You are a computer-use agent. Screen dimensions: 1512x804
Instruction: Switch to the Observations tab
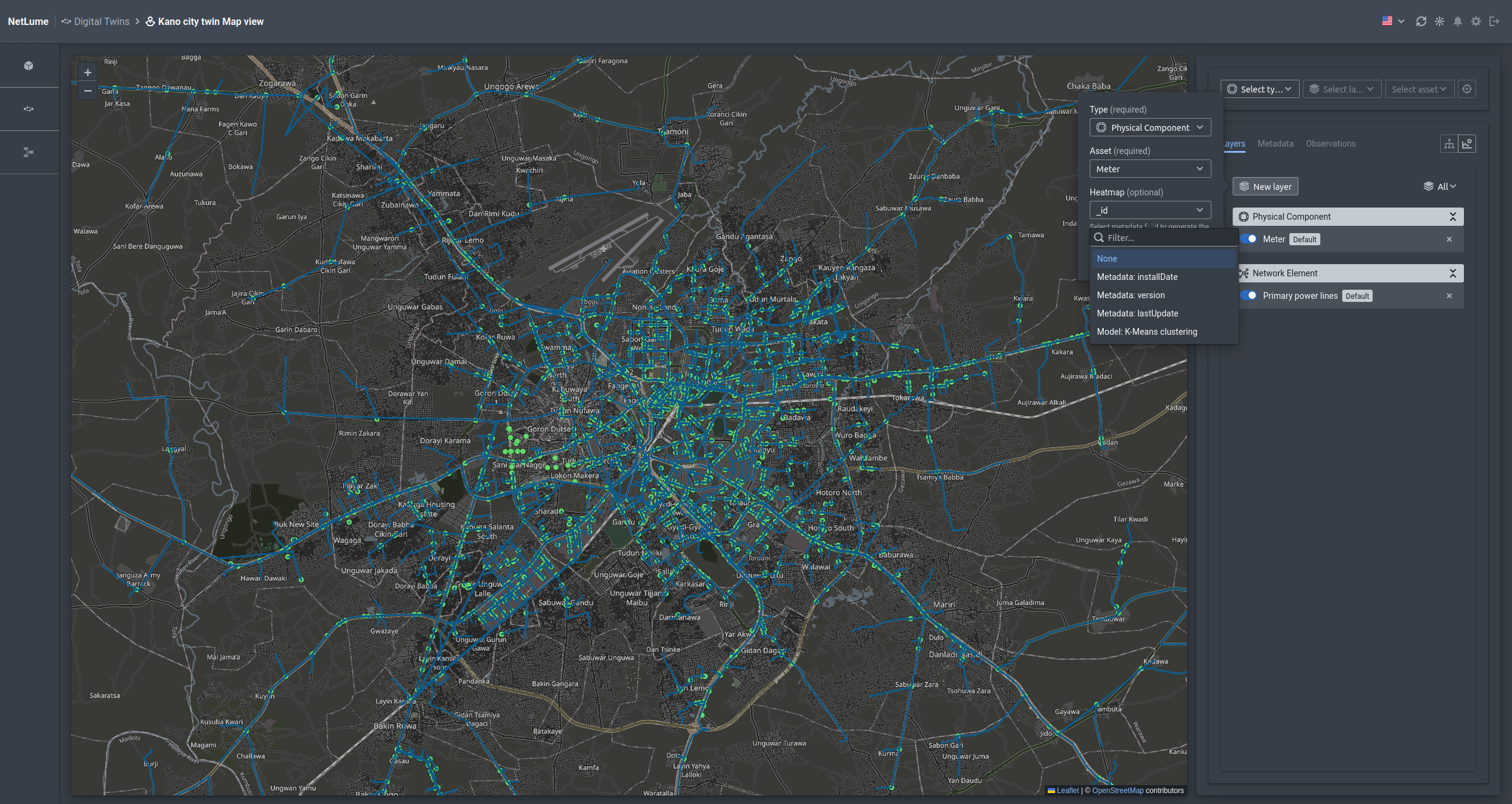coord(1330,144)
